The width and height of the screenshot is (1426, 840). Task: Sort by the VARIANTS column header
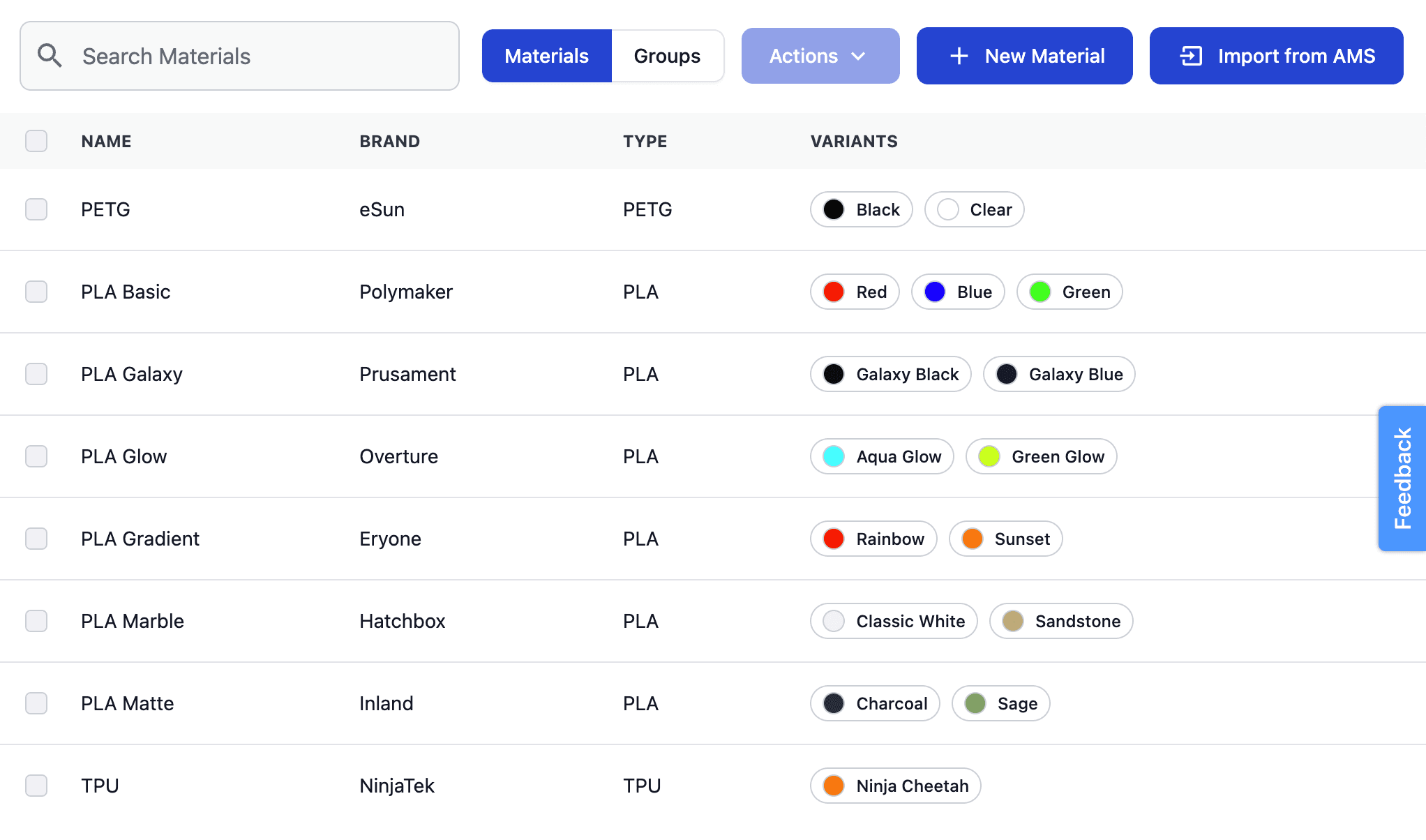click(x=854, y=141)
